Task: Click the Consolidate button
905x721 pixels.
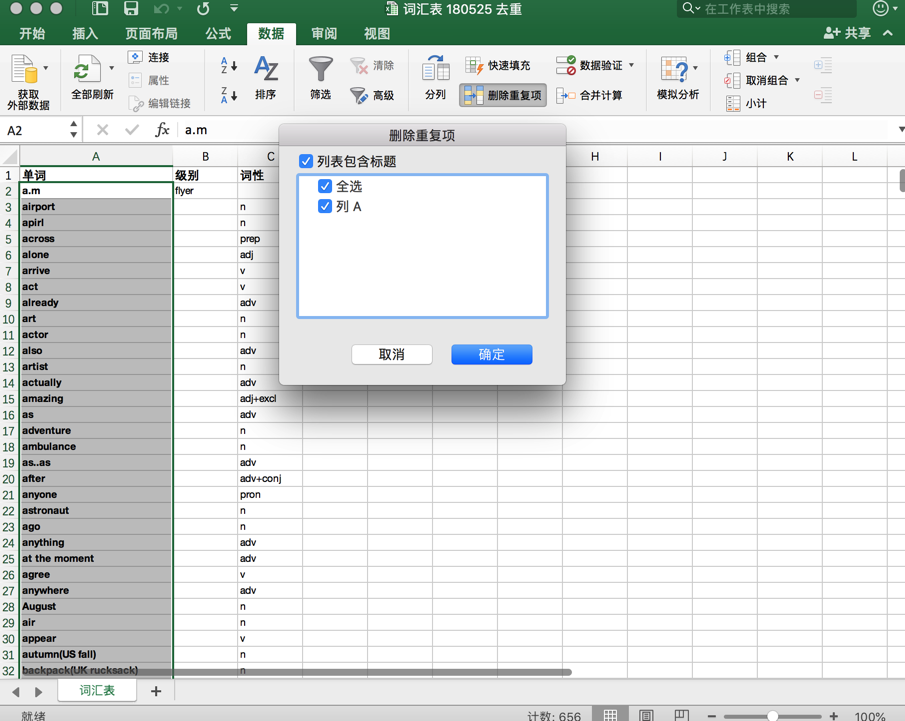Action: coord(589,95)
